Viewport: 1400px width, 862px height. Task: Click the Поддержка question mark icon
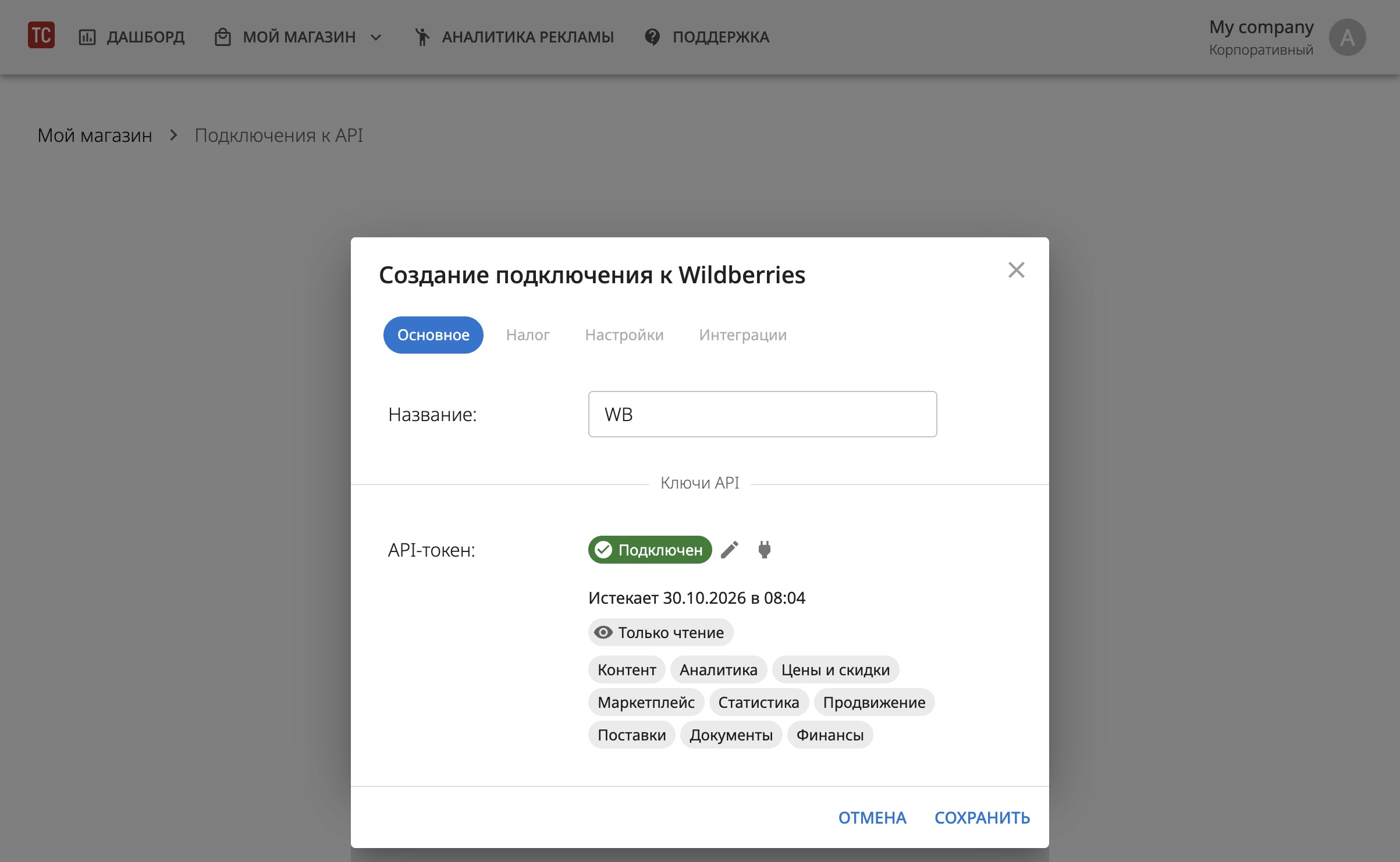(x=653, y=37)
